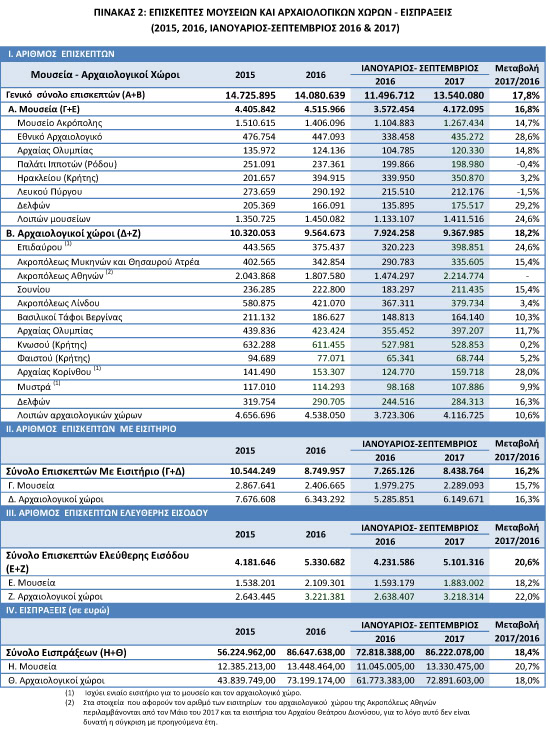
Task: Select the 17,8% change value cell
Action: (x=527, y=95)
